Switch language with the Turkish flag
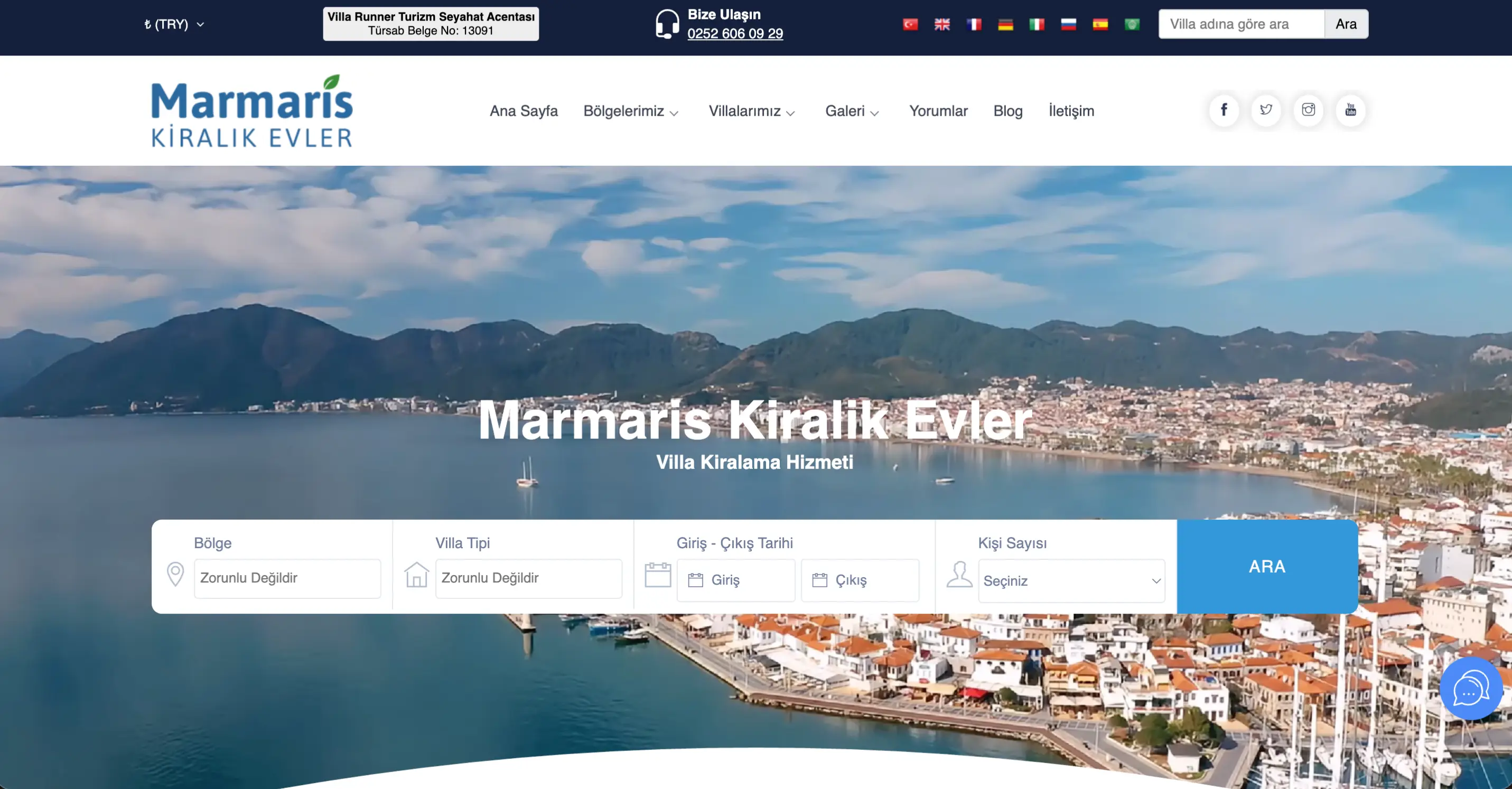This screenshot has height=789, width=1512. coord(910,24)
